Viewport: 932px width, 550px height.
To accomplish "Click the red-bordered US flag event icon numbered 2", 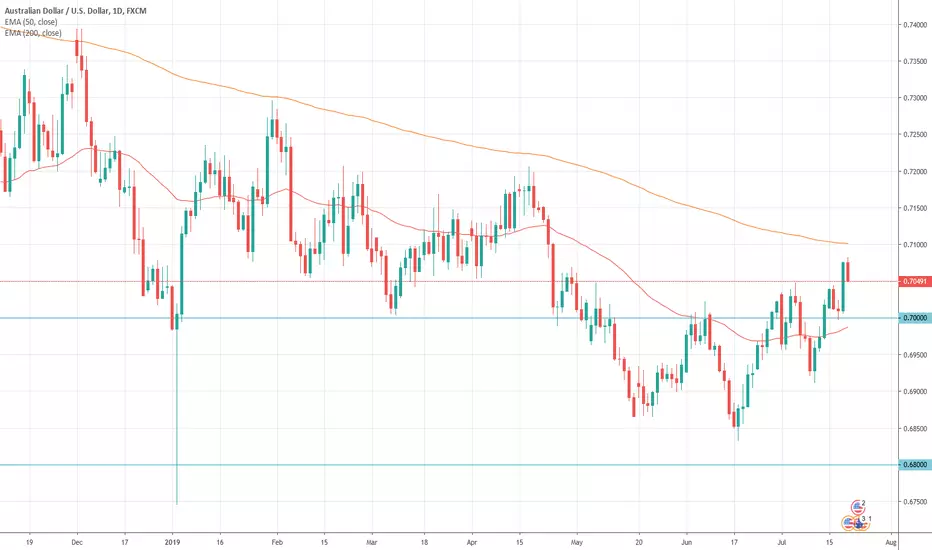I will point(858,507).
